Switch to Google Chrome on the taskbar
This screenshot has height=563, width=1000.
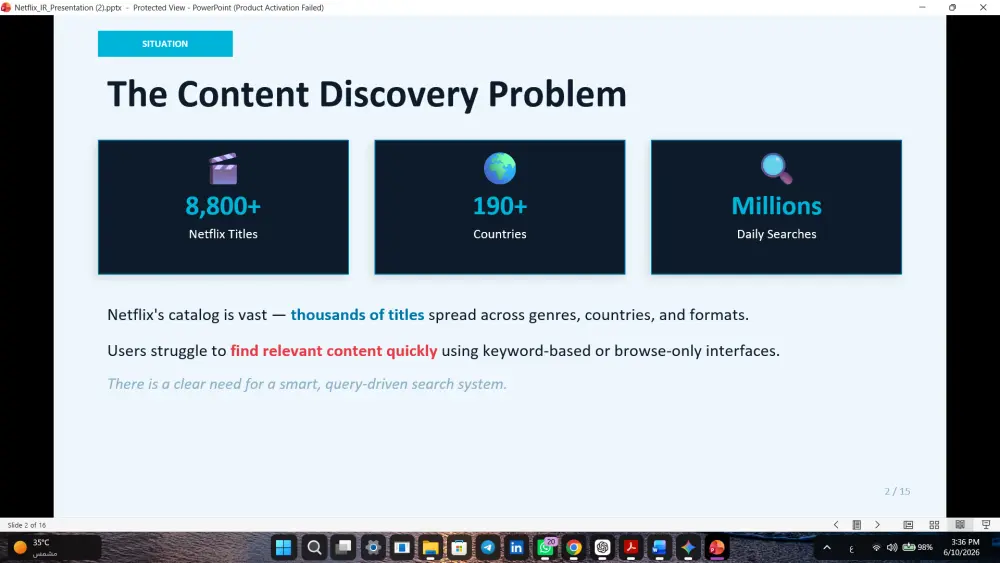point(574,547)
